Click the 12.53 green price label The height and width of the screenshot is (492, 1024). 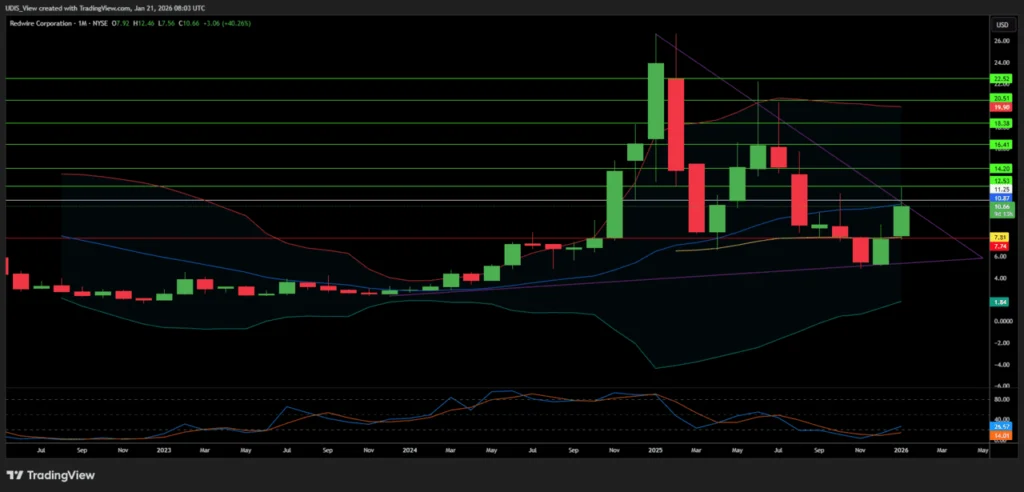[1001, 180]
